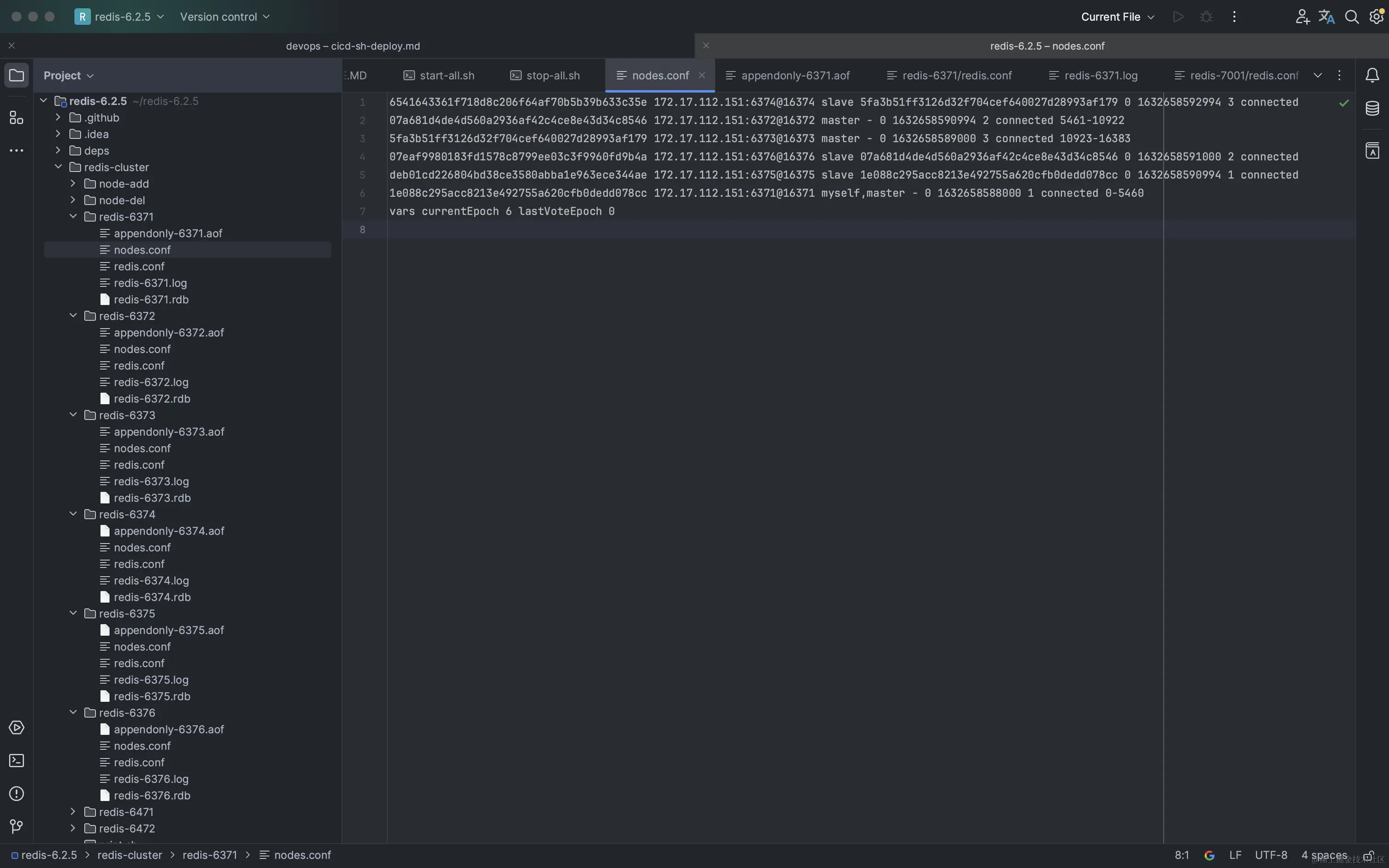
Task: Click line 8 in the editor
Action: 871,230
